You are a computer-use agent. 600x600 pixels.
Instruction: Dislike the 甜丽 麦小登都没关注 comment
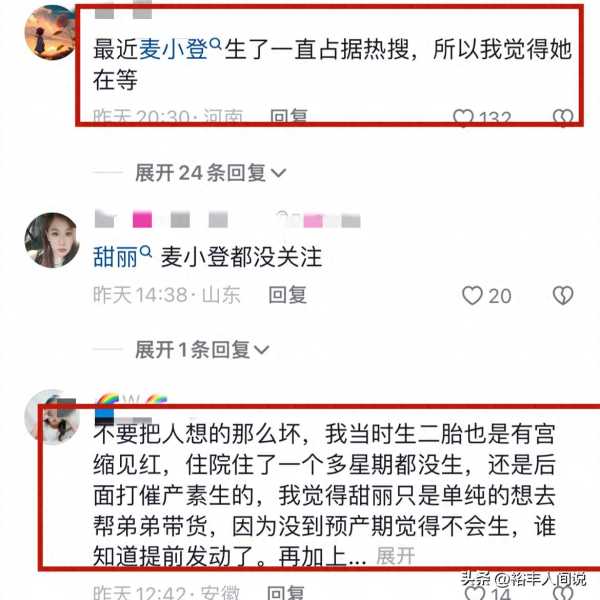[563, 295]
